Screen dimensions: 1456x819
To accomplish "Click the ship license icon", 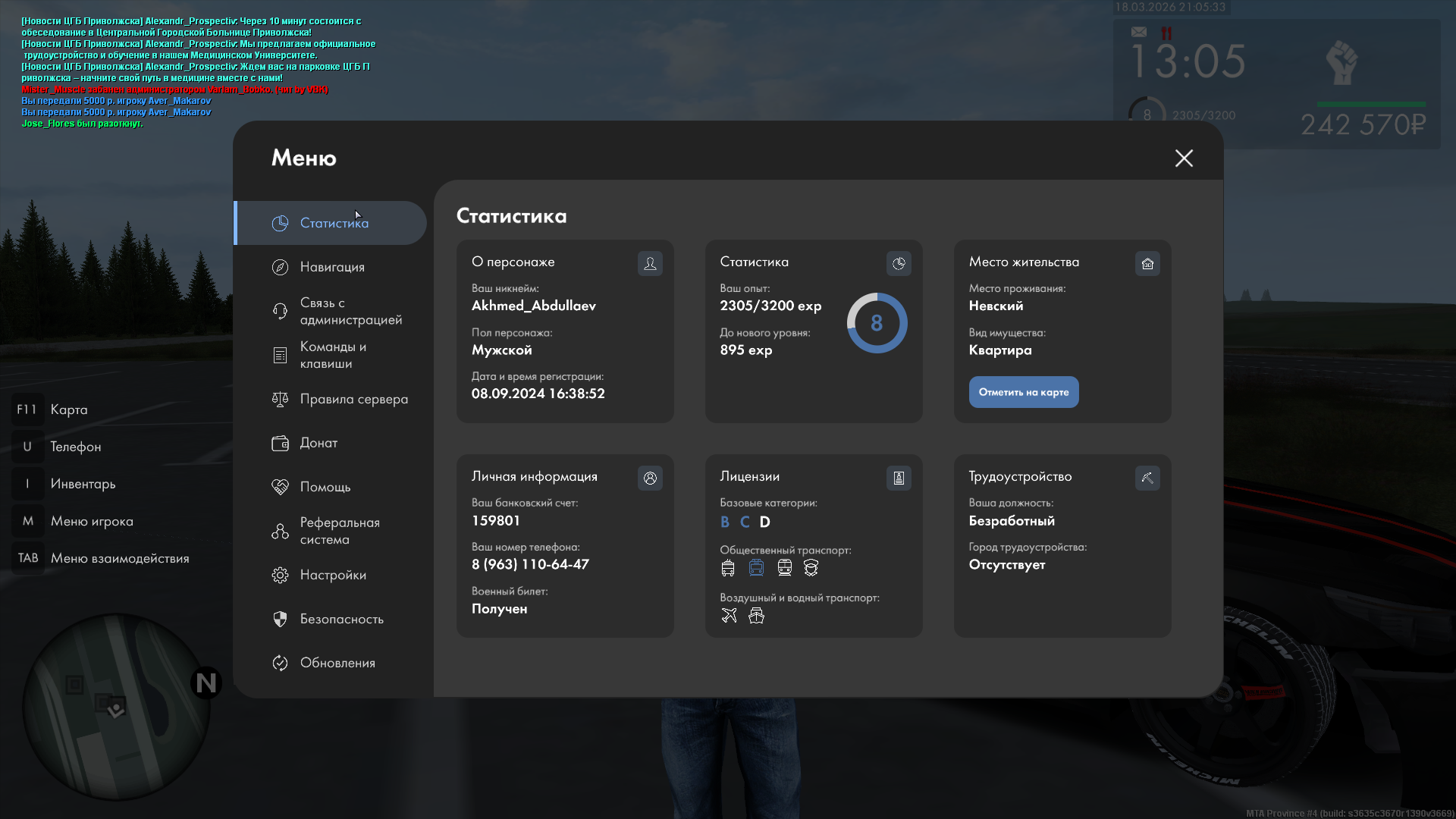I will click(x=756, y=615).
